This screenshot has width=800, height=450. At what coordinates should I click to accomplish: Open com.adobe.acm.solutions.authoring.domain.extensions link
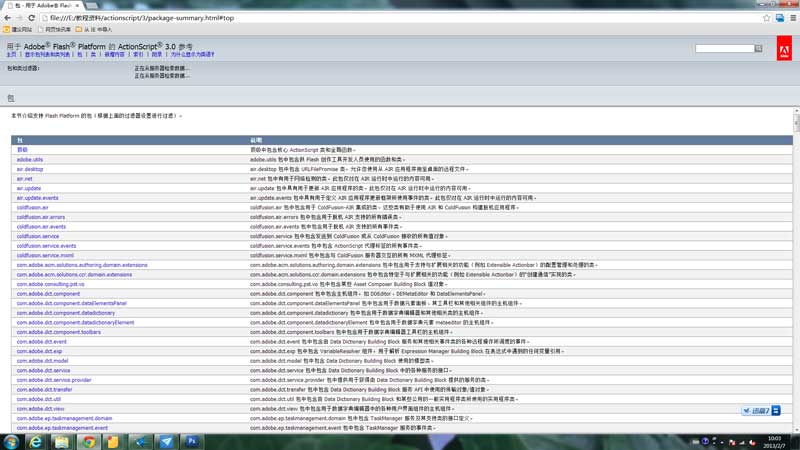(82, 265)
